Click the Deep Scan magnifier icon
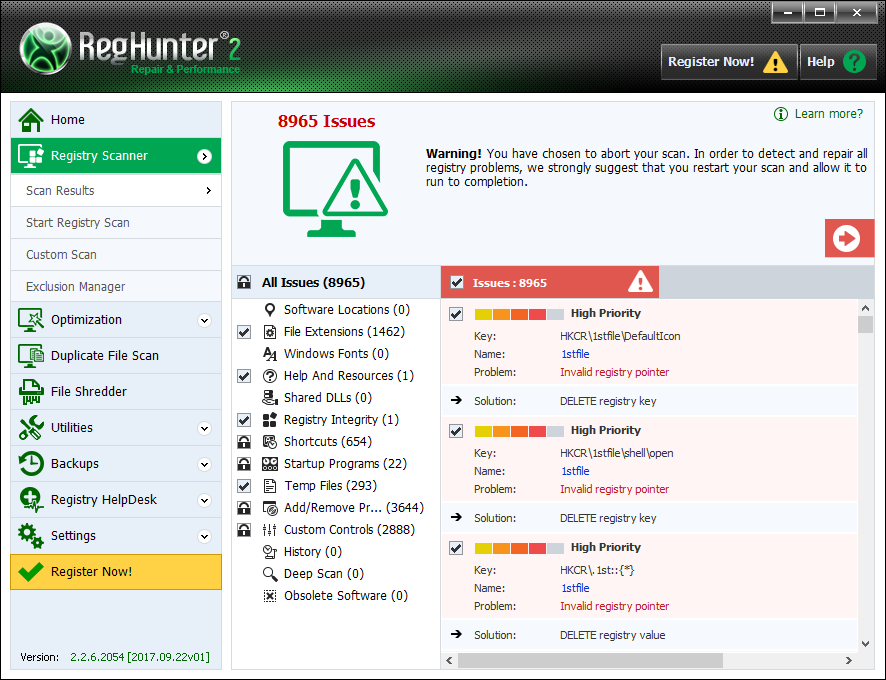The height and width of the screenshot is (680, 886). [x=270, y=574]
